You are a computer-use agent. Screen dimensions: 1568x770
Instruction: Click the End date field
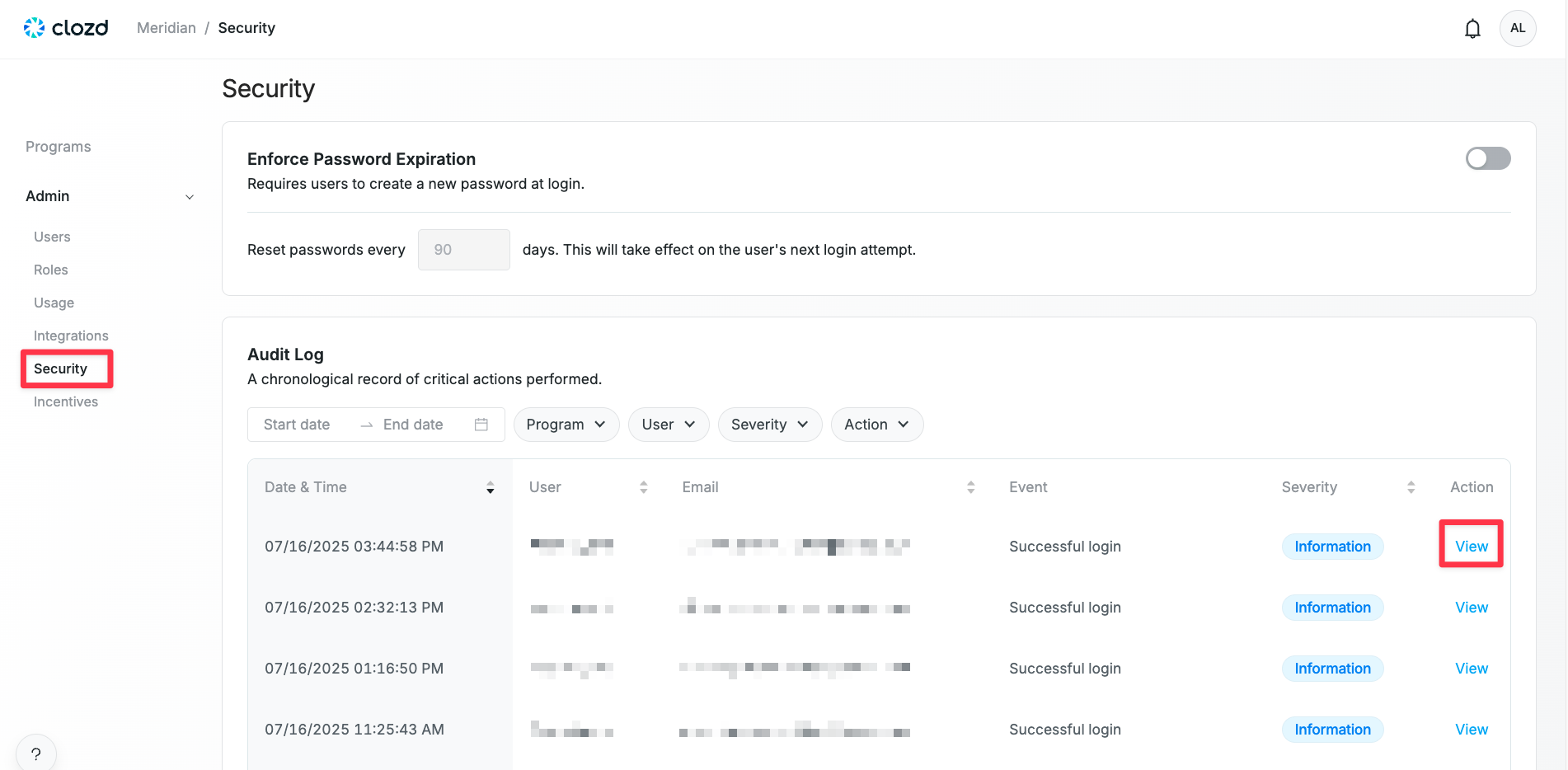click(x=413, y=425)
